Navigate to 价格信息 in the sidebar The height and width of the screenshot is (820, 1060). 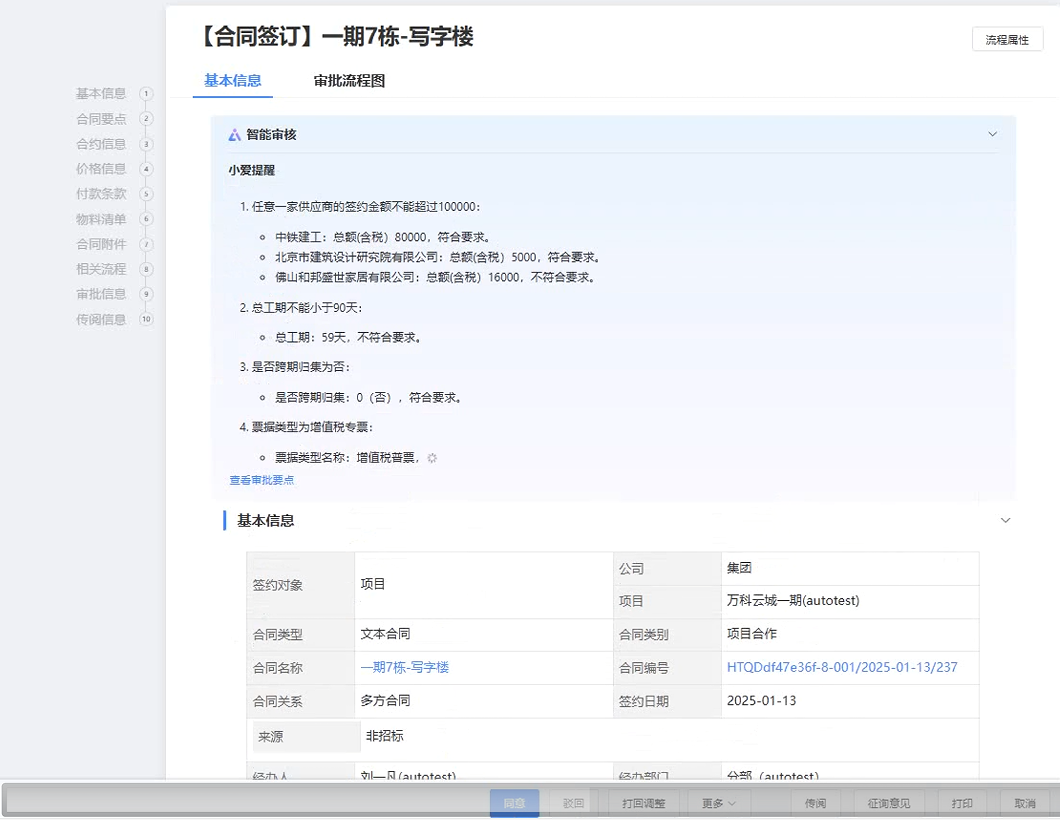click(x=101, y=169)
